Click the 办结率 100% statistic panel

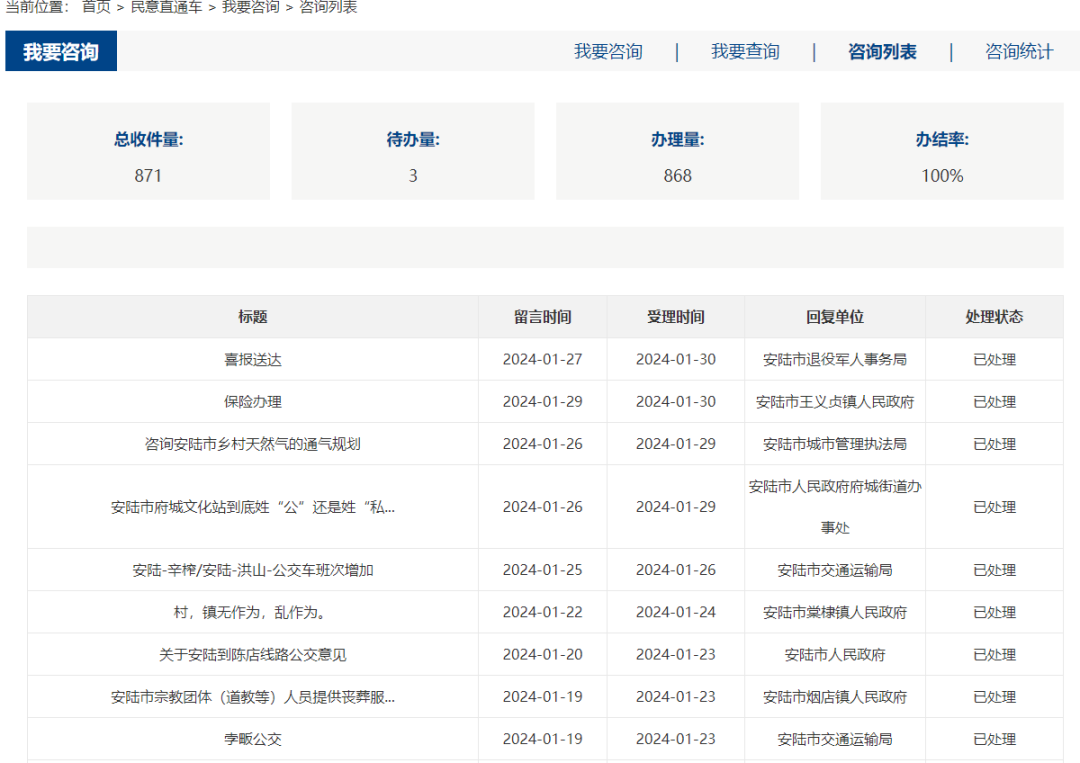point(942,151)
